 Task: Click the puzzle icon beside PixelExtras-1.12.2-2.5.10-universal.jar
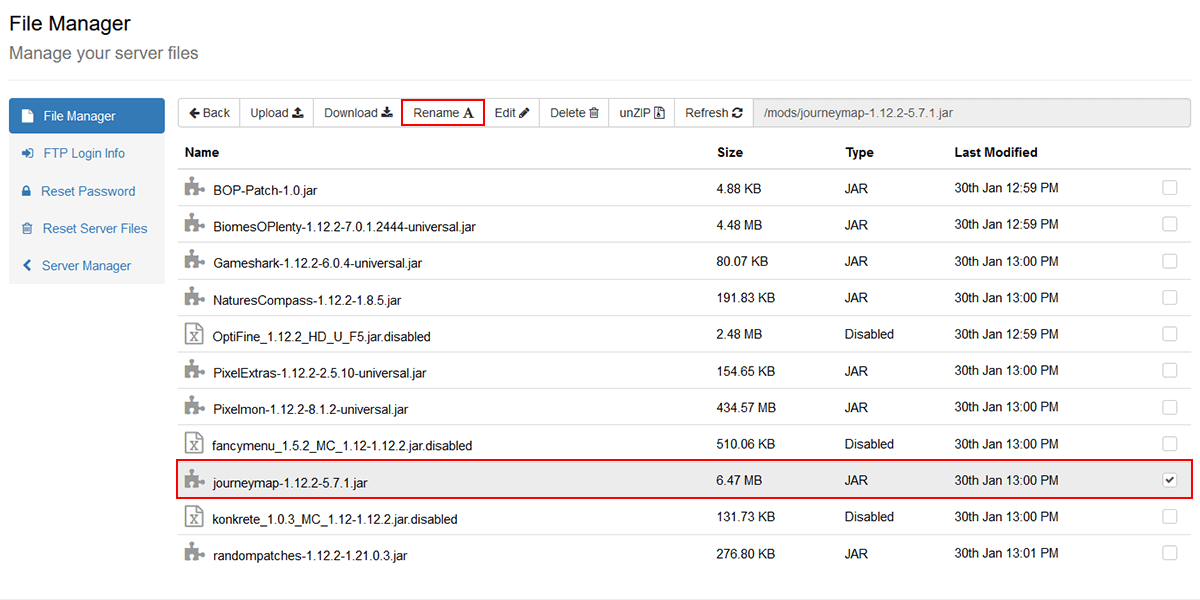click(x=194, y=370)
